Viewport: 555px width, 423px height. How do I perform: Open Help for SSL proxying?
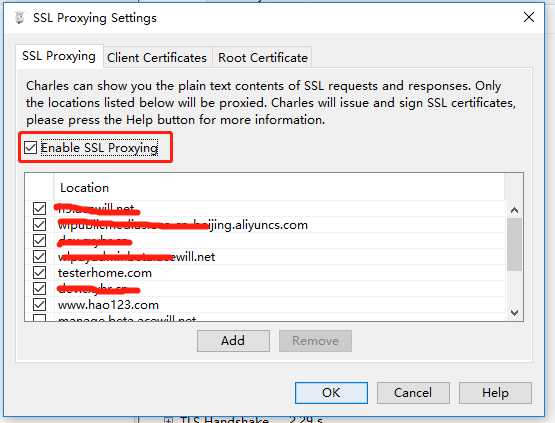[496, 393]
